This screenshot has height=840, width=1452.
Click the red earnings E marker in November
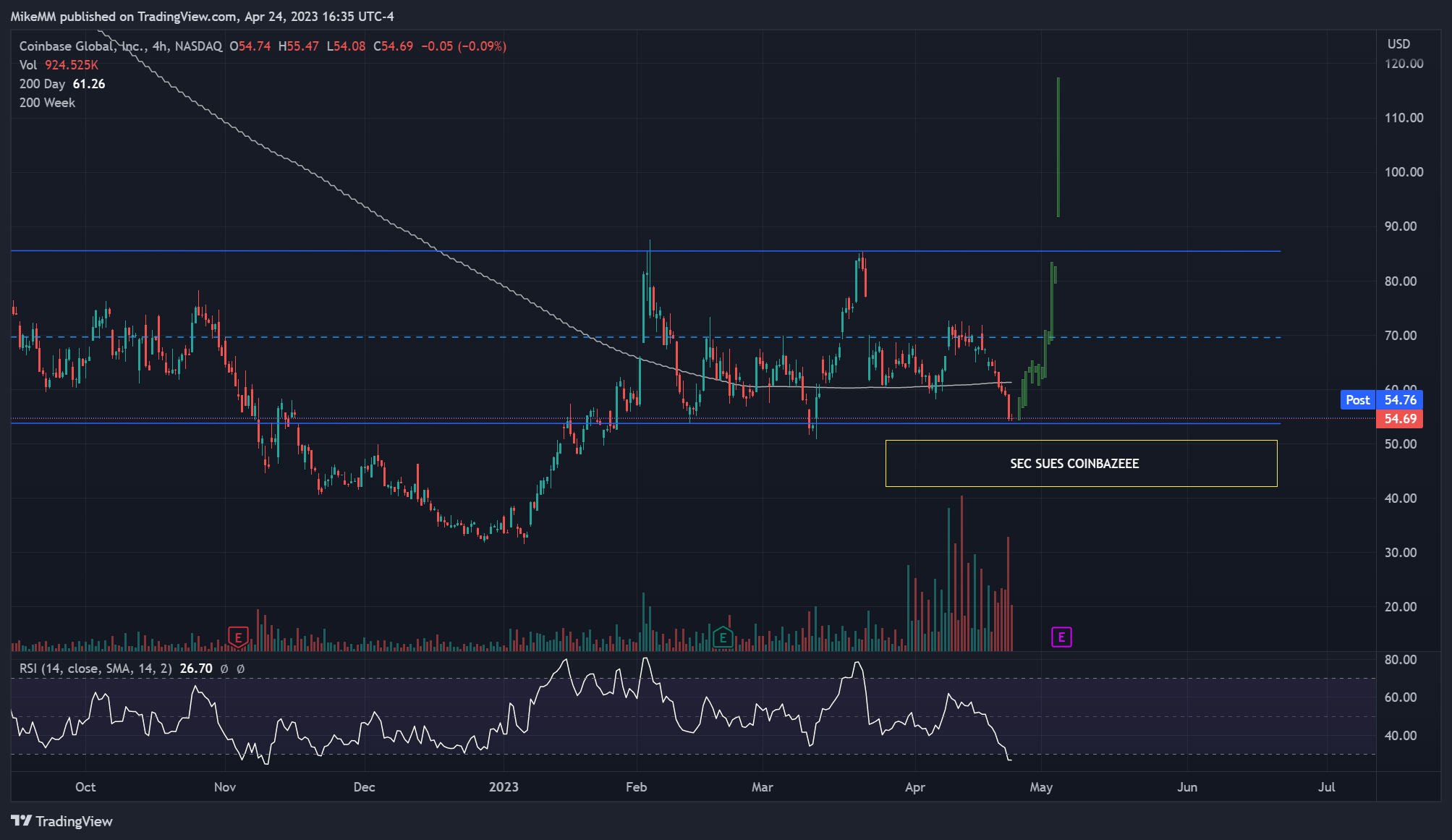(238, 637)
